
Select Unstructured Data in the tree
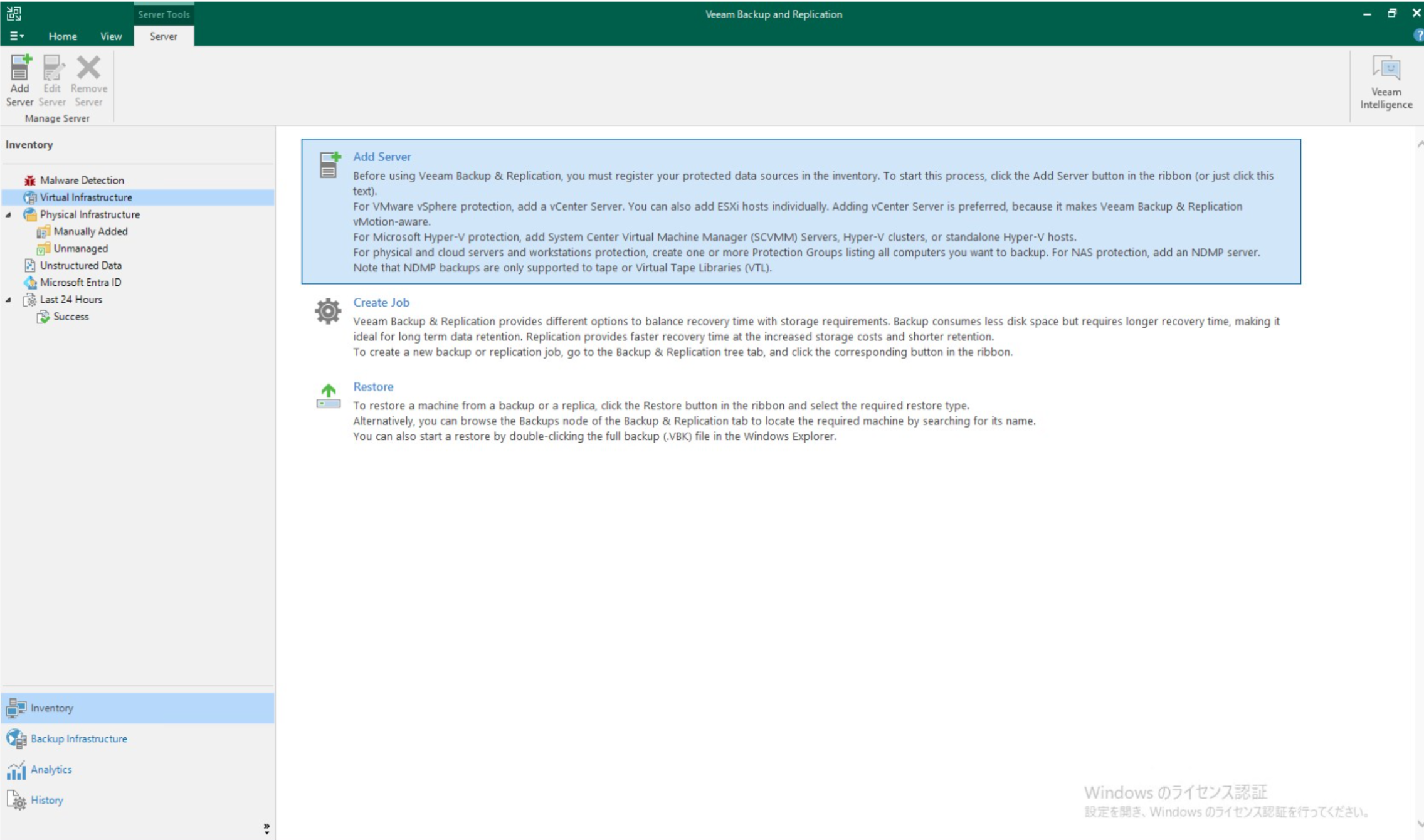pyautogui.click(x=81, y=265)
